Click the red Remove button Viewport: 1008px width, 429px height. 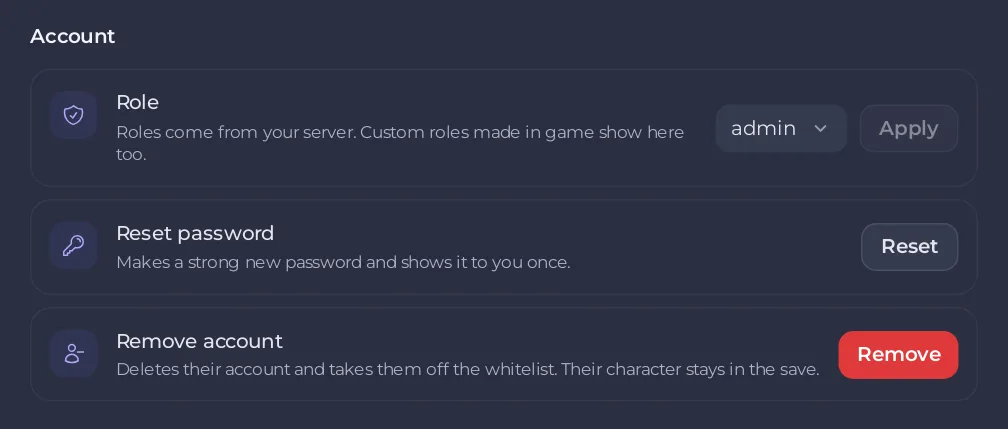[899, 354]
